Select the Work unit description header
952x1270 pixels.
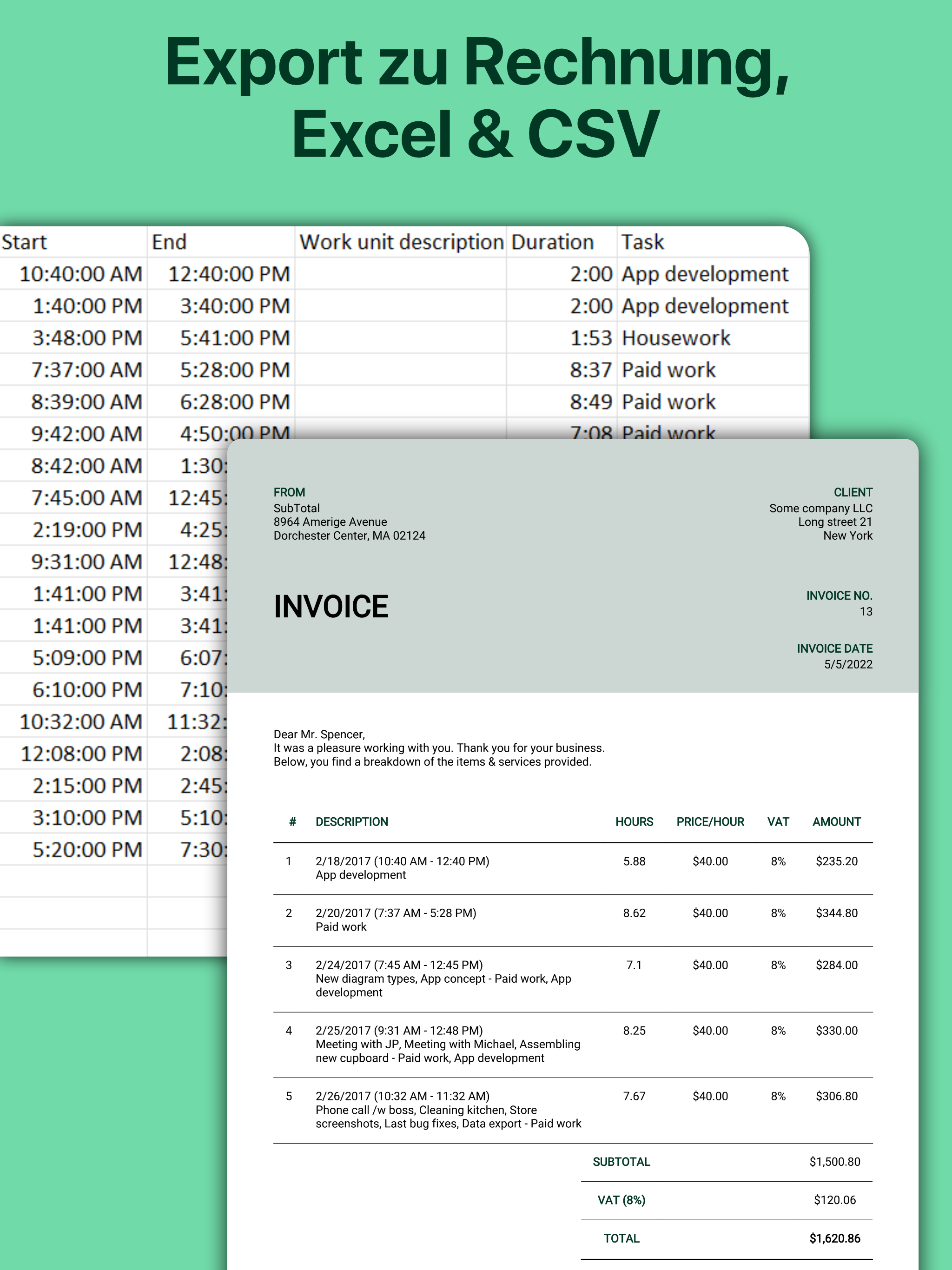pos(401,242)
